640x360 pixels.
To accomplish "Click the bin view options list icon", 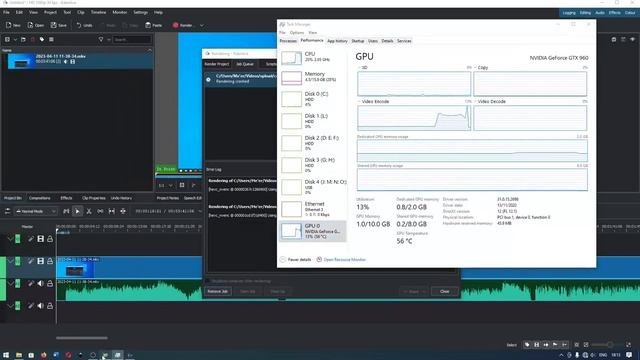I will [51, 40].
